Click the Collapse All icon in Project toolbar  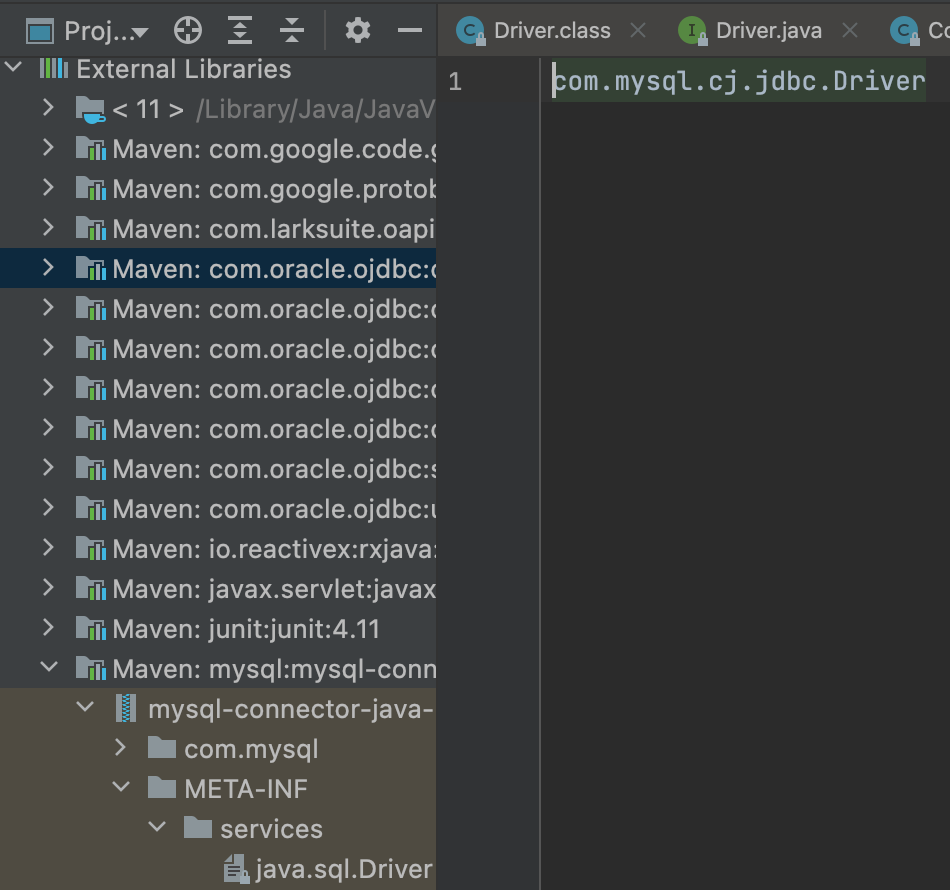(x=290, y=30)
